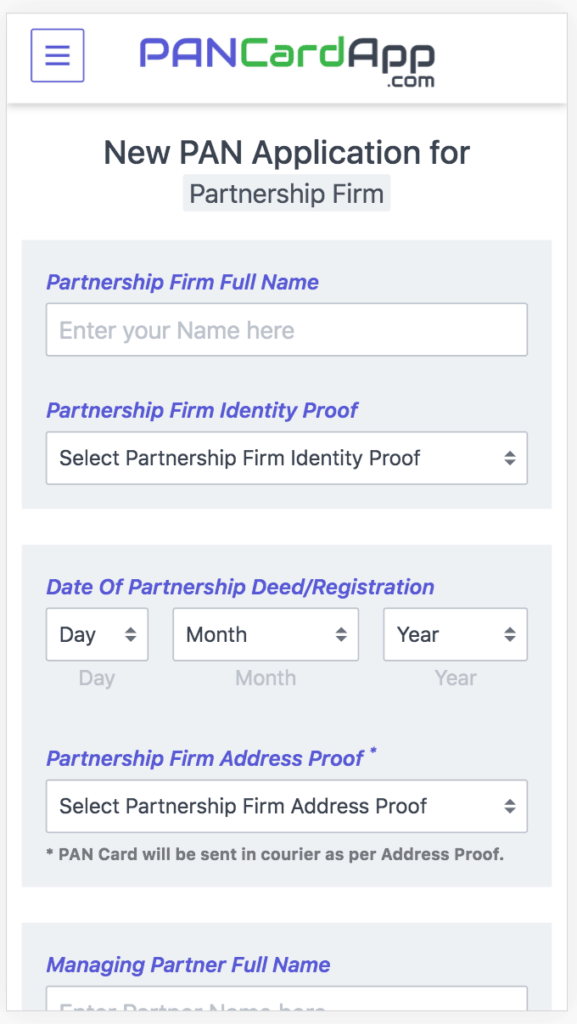Open the Month dropdown
Screen dimensions: 577x1024
point(265,634)
